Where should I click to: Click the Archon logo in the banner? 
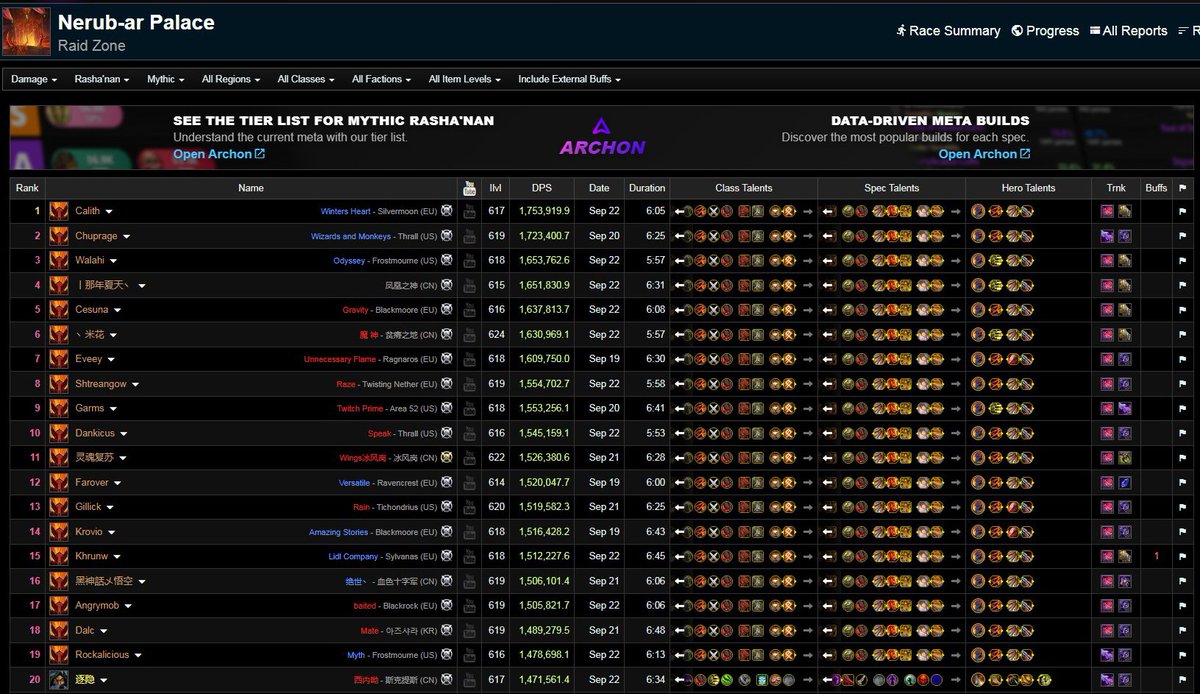601,138
